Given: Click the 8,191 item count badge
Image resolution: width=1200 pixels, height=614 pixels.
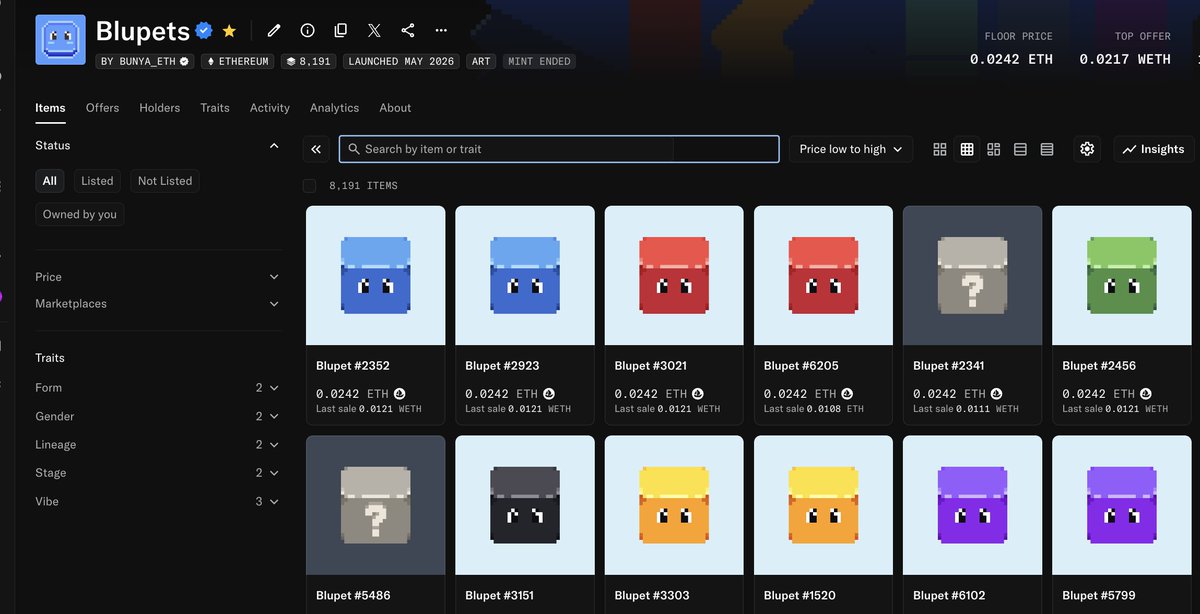Looking at the screenshot, I should pos(309,61).
